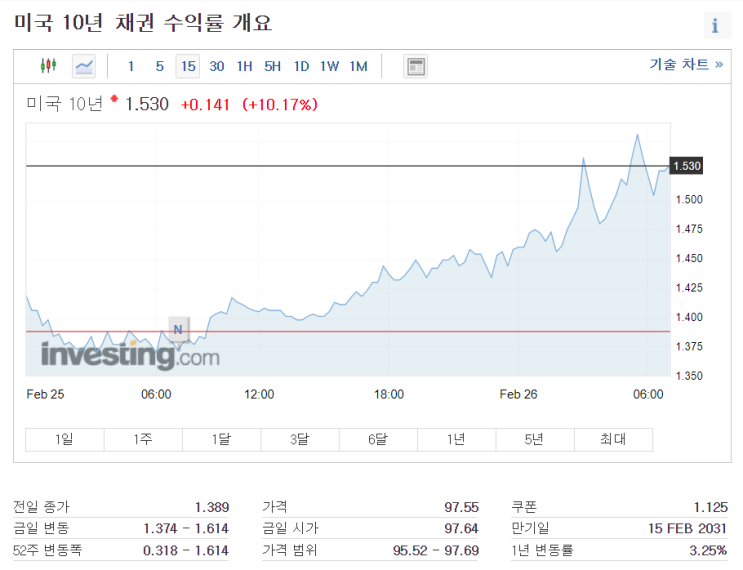Click the Feb 26 axis label
Image resolution: width=743 pixels, height=570 pixels.
[518, 394]
